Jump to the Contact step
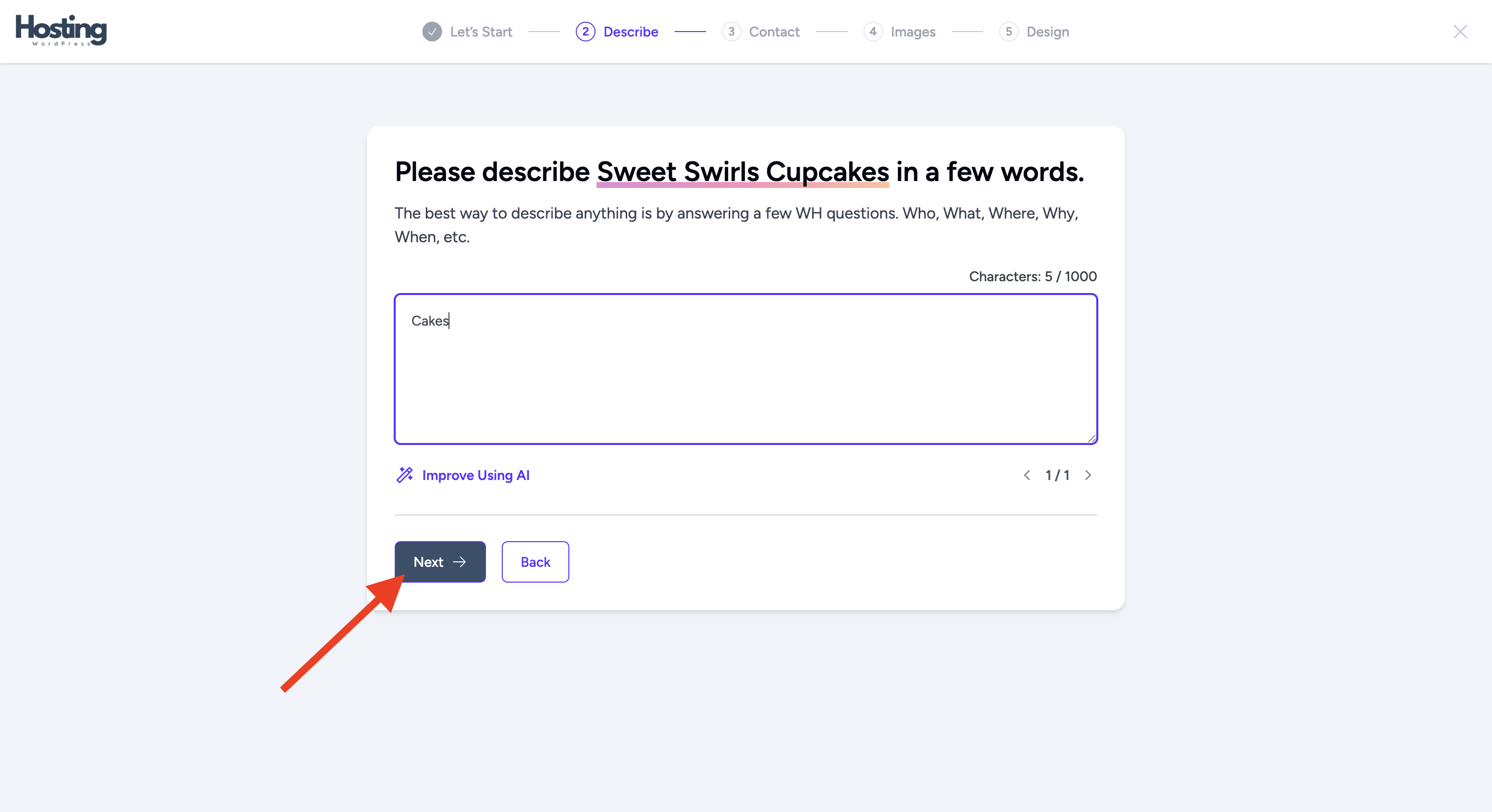Viewport: 1492px width, 812px height. (x=774, y=32)
